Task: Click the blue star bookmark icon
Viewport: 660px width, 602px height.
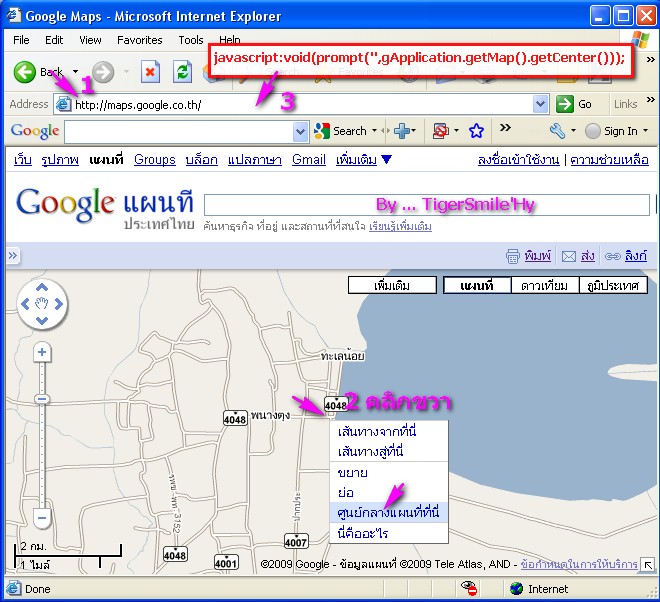Action: point(476,131)
